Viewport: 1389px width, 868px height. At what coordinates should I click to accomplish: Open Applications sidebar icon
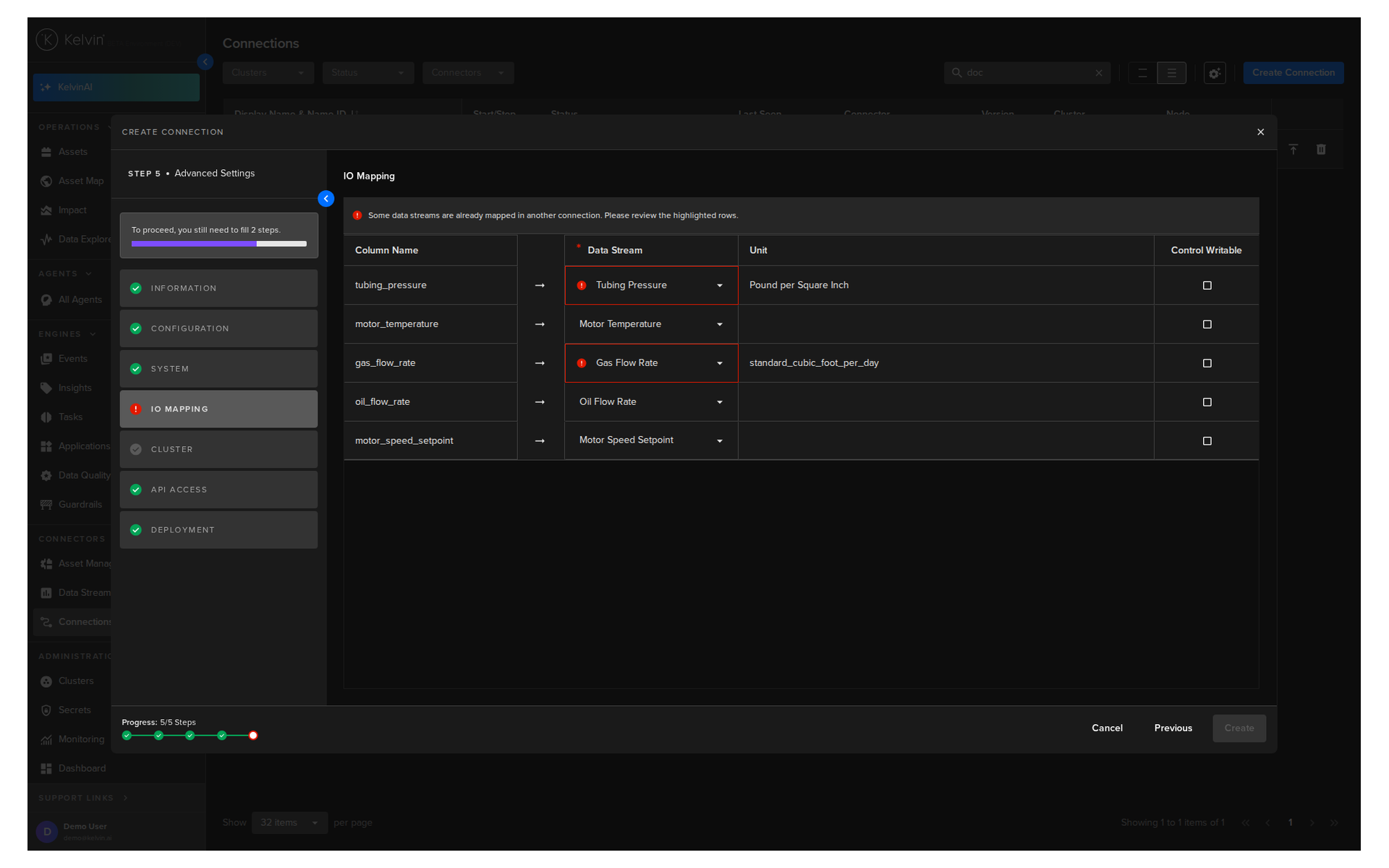(46, 446)
